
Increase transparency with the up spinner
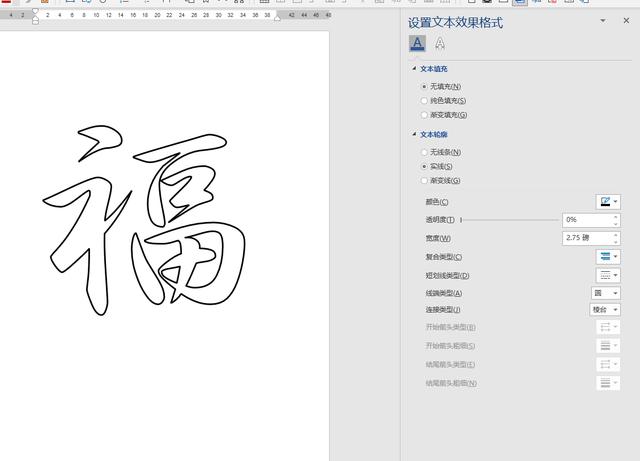click(x=616, y=216)
